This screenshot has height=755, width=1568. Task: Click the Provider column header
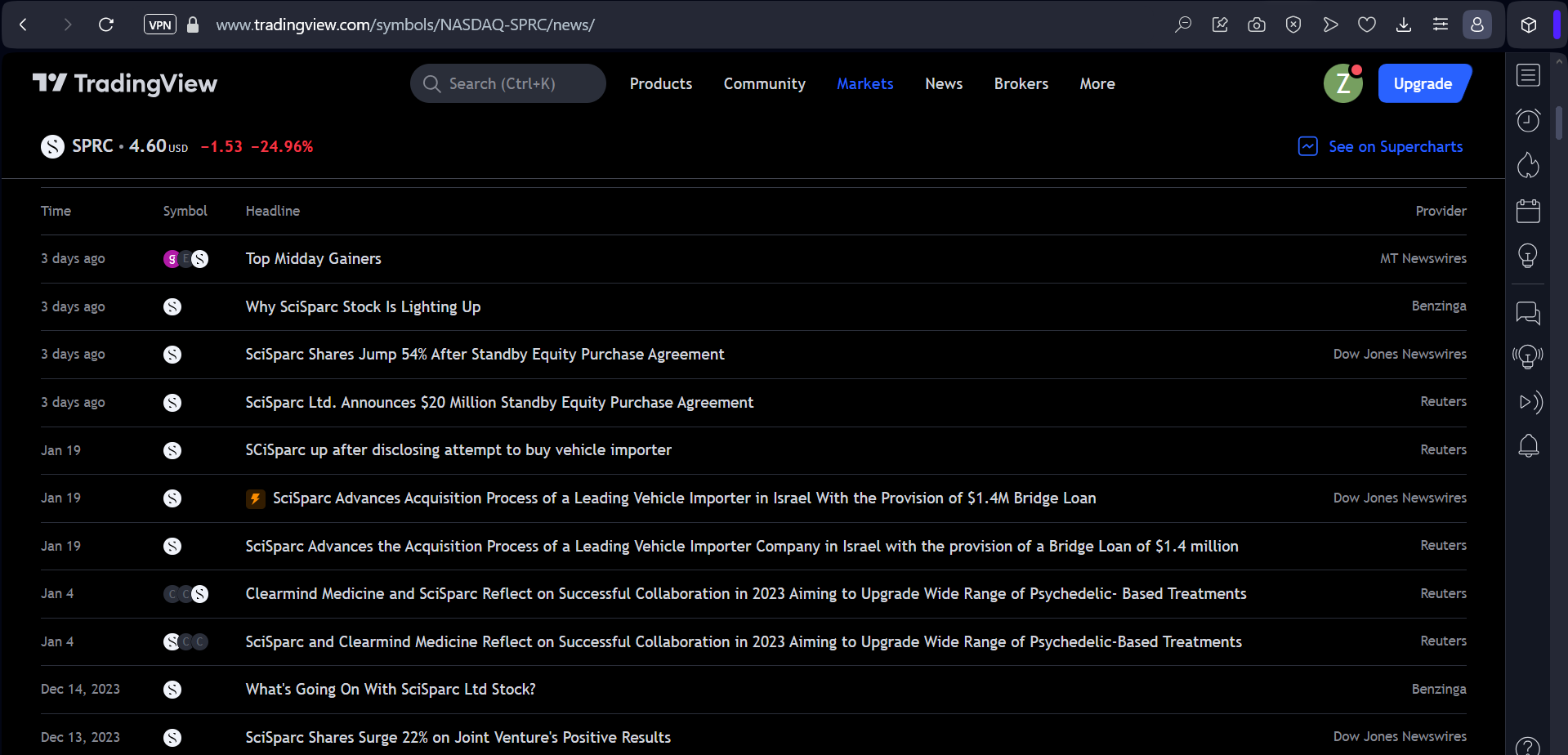(1441, 211)
